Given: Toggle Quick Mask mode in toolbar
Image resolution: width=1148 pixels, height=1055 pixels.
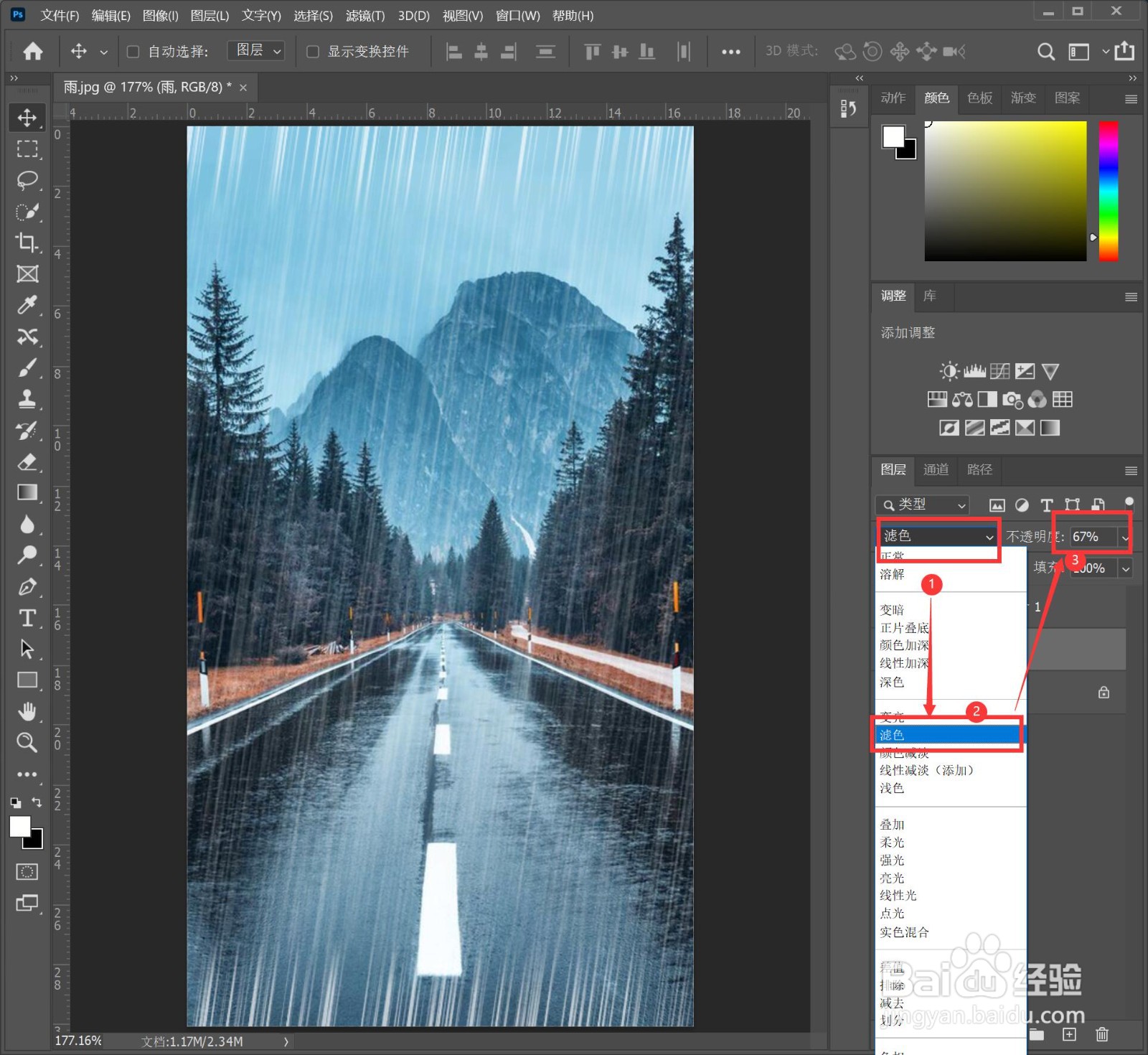Looking at the screenshot, I should (x=27, y=872).
